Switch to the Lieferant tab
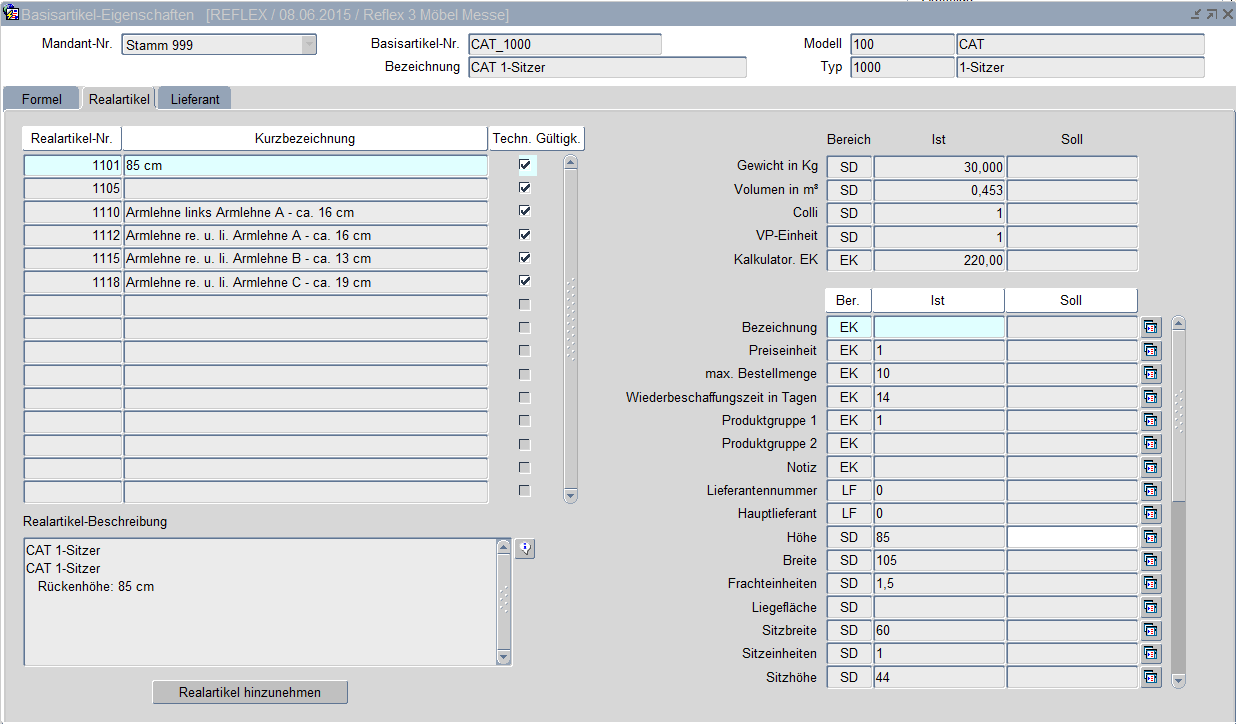1236x724 pixels. tap(195, 99)
